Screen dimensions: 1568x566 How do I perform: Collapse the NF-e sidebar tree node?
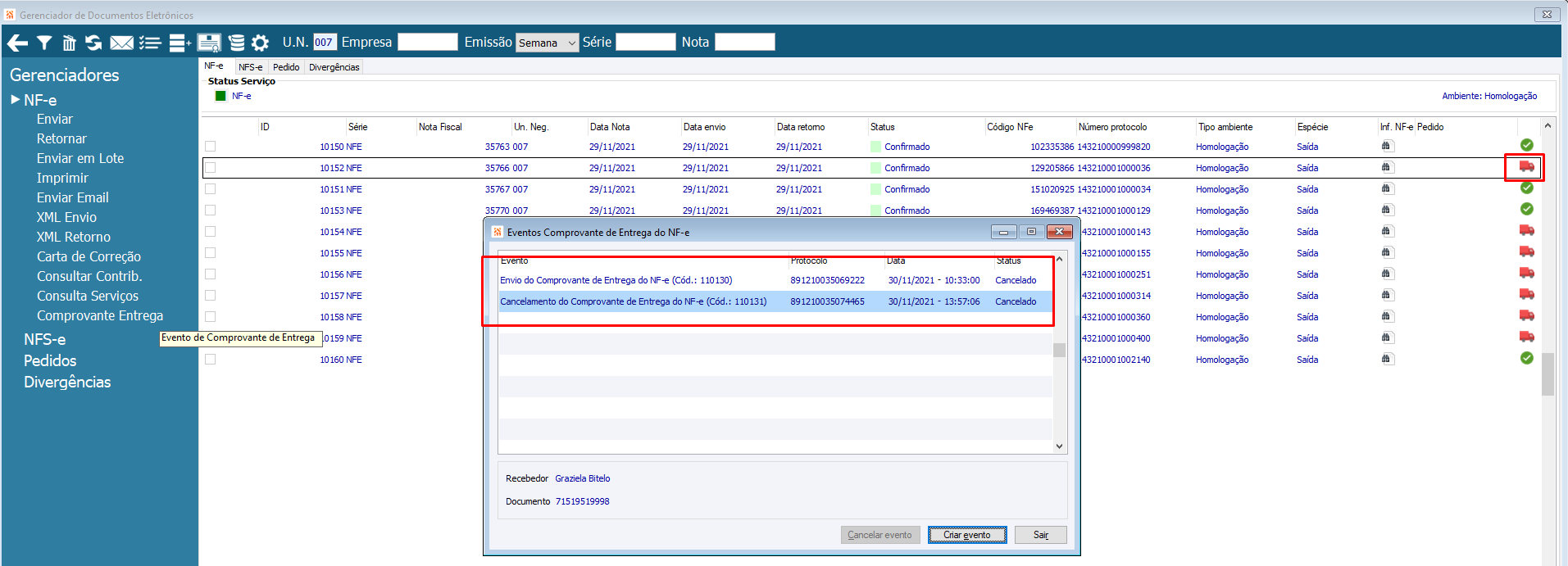(x=15, y=100)
